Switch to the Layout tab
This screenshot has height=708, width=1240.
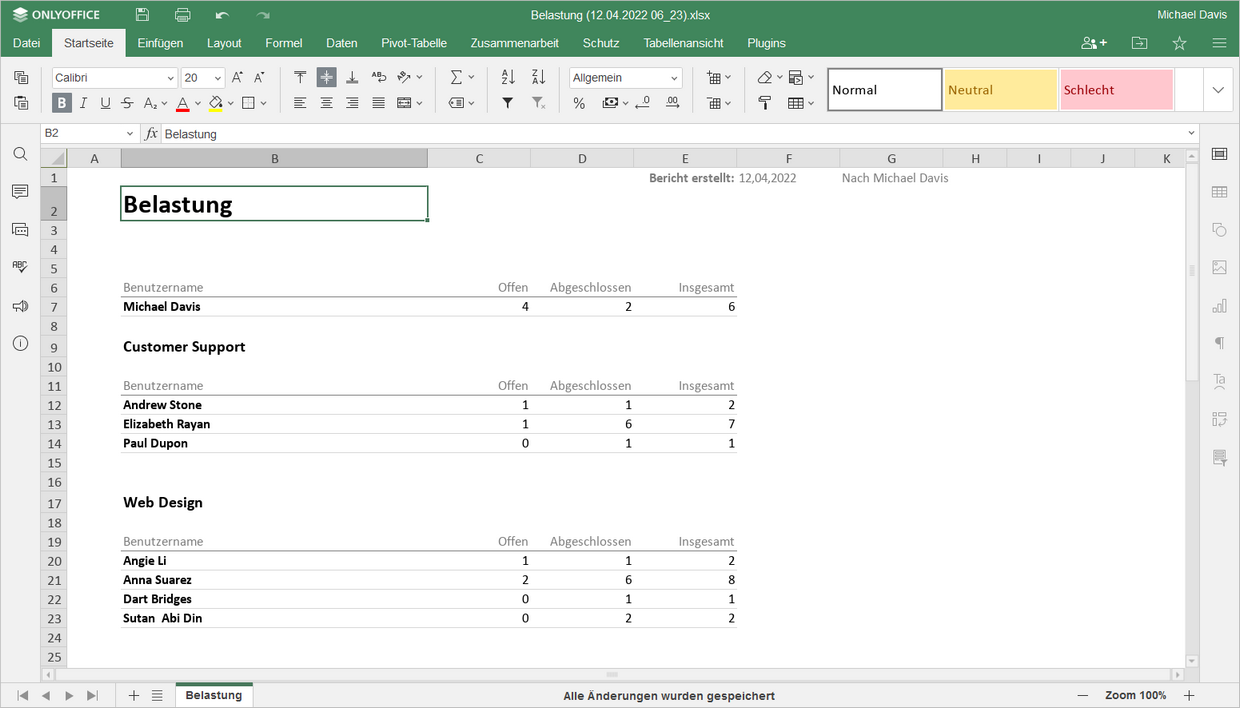(224, 43)
